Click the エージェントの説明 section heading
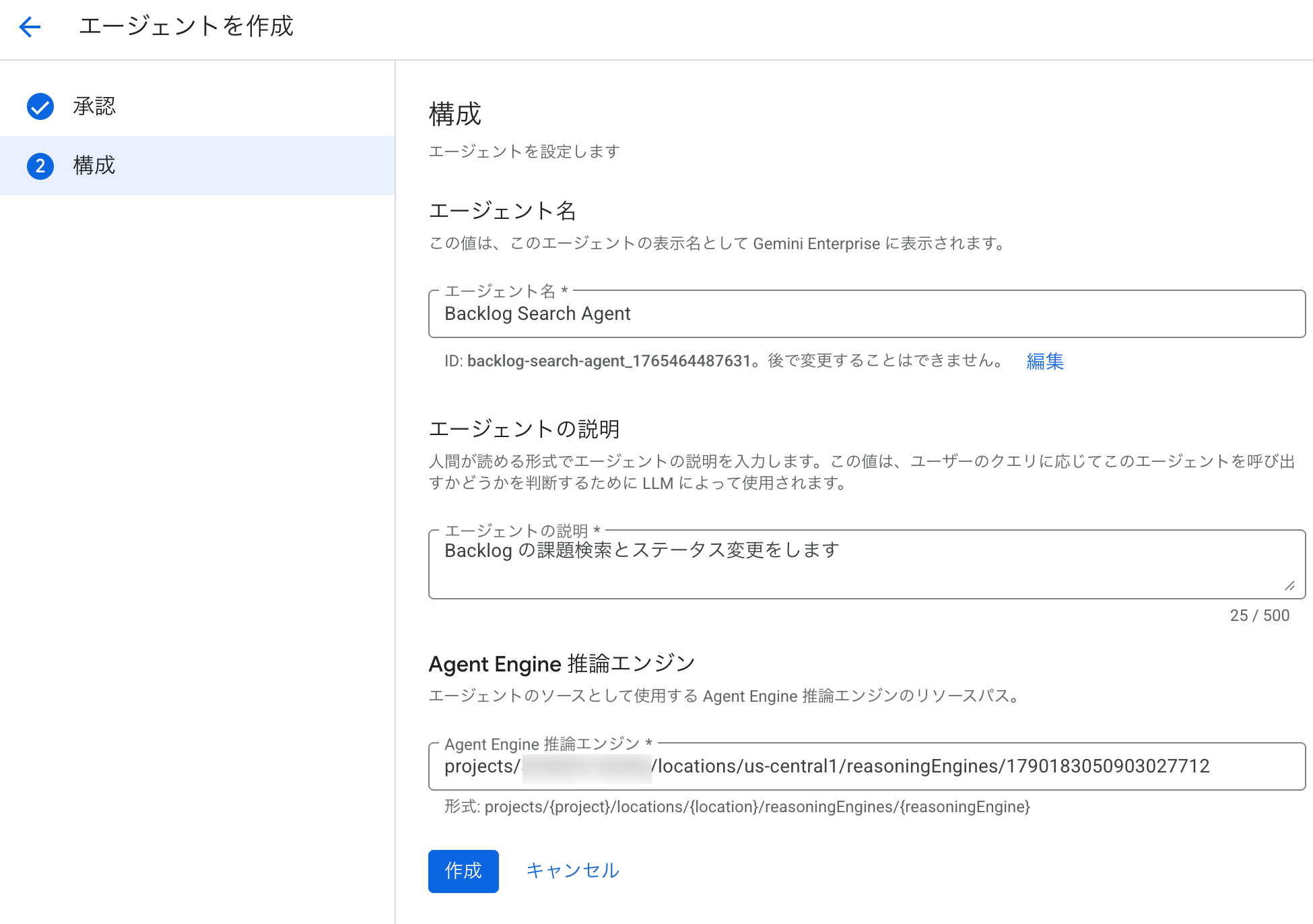 pyautogui.click(x=524, y=429)
